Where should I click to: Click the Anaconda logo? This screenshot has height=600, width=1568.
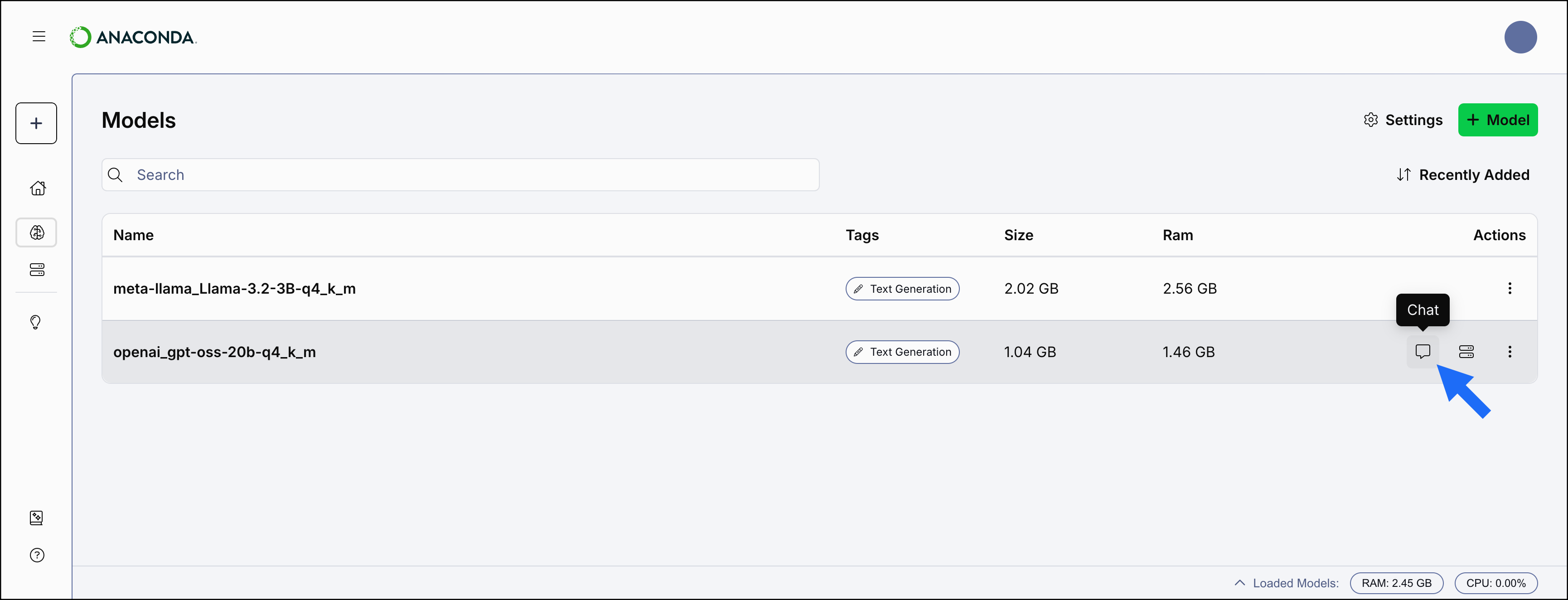point(133,37)
